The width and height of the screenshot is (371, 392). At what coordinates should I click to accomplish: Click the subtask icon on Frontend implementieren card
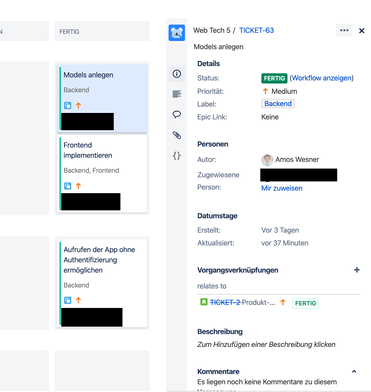pyautogui.click(x=67, y=186)
